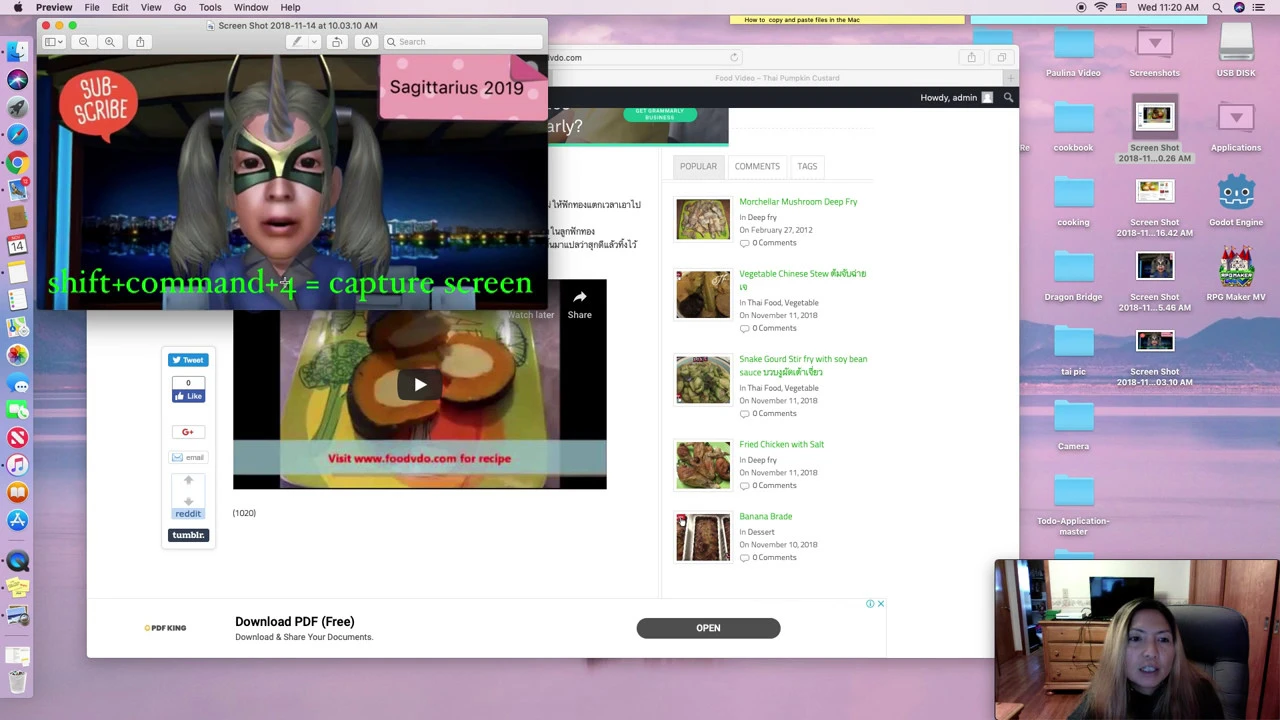Switch to the COMMENTS tab
The height and width of the screenshot is (720, 1280).
(x=757, y=166)
